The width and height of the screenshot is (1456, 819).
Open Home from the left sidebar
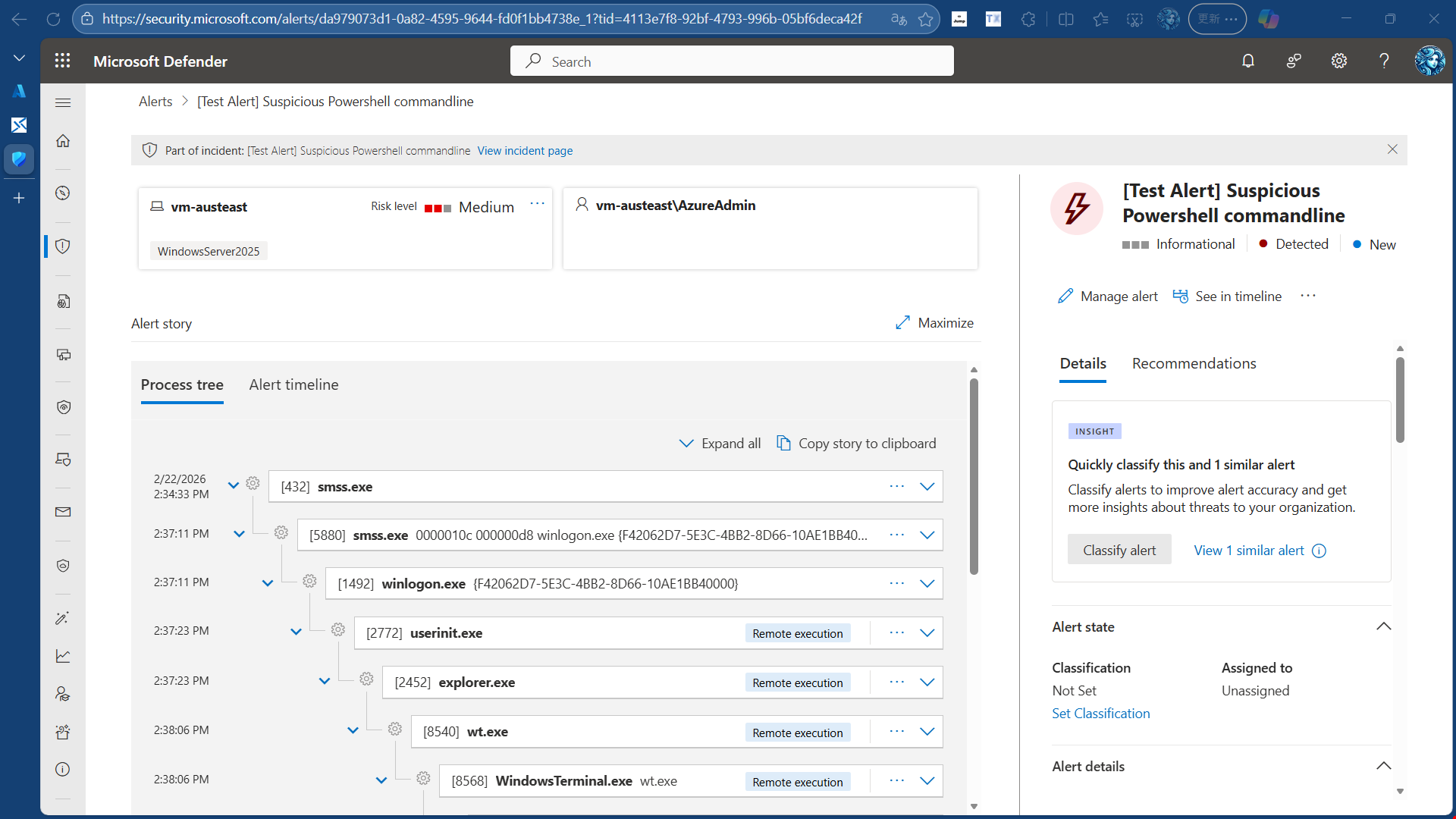point(63,141)
